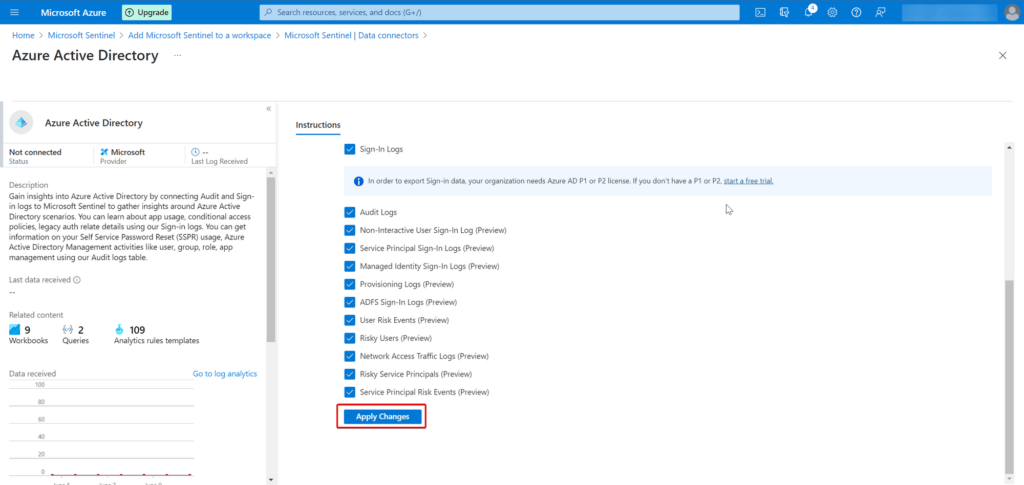Click the Last Log Received clock icon

click(195, 152)
